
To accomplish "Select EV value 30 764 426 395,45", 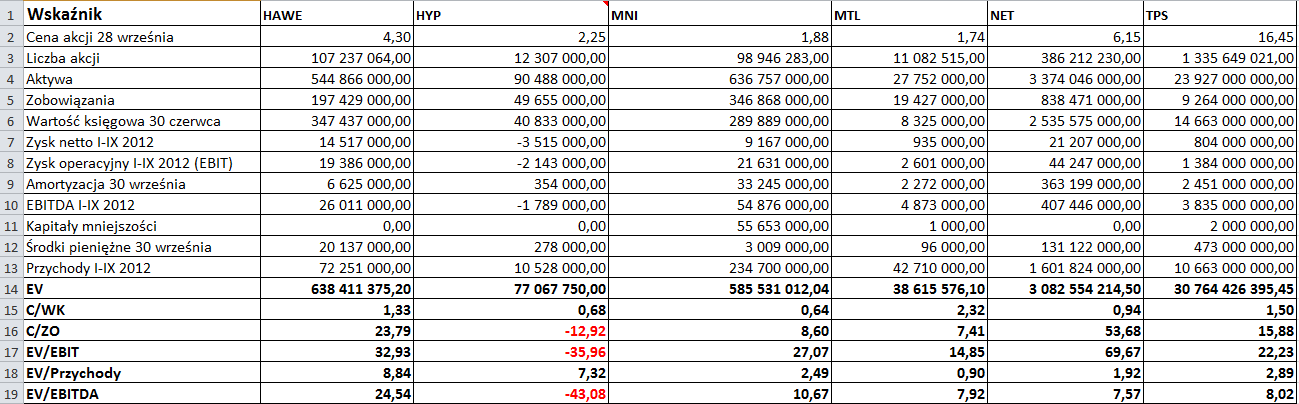I will [1220, 288].
